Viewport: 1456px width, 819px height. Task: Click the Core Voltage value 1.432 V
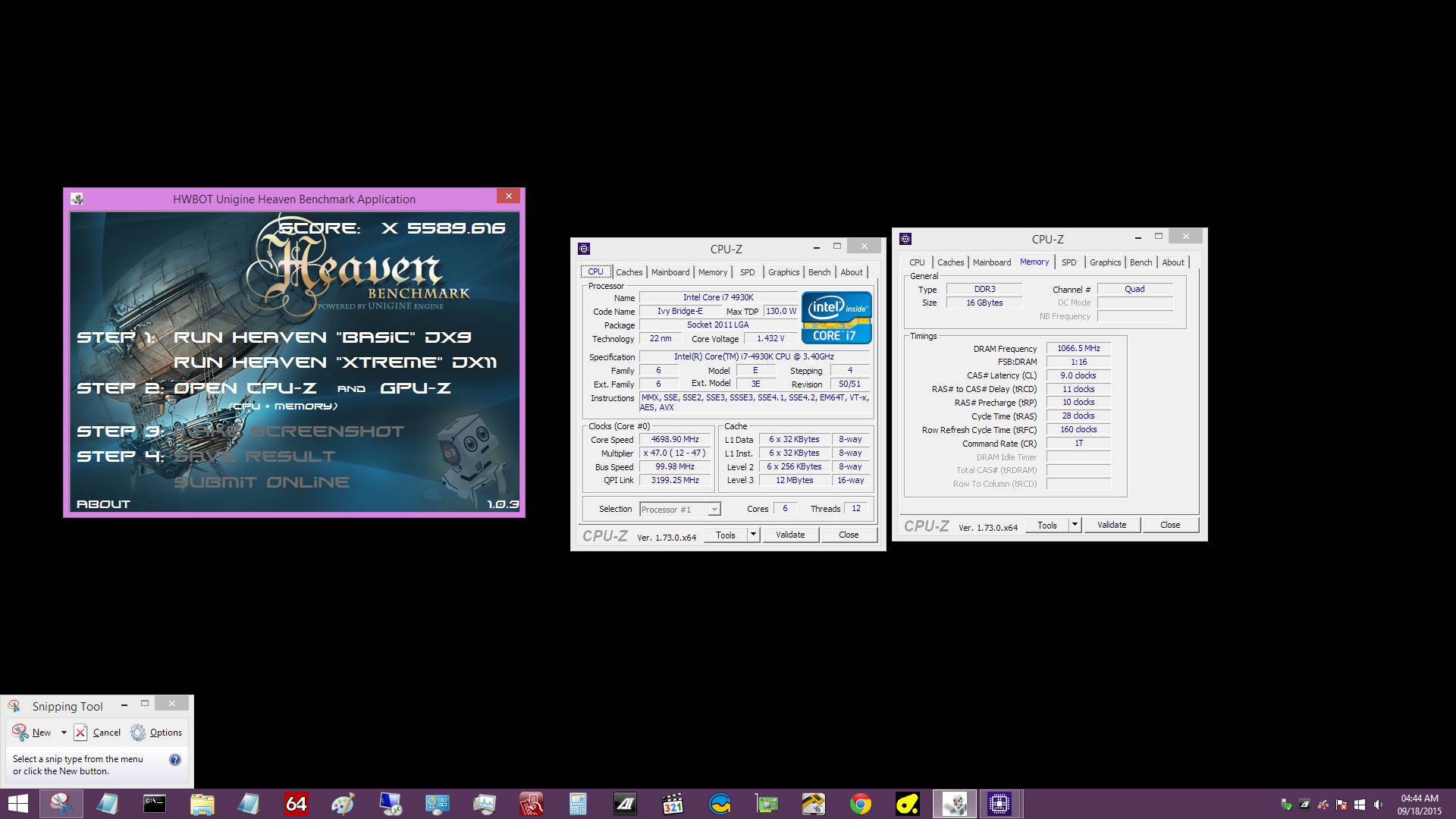coord(770,339)
